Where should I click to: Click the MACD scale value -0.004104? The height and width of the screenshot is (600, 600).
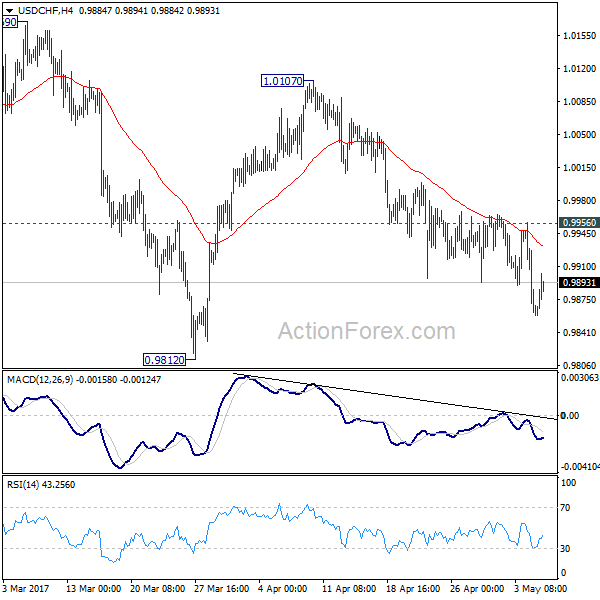click(580, 466)
